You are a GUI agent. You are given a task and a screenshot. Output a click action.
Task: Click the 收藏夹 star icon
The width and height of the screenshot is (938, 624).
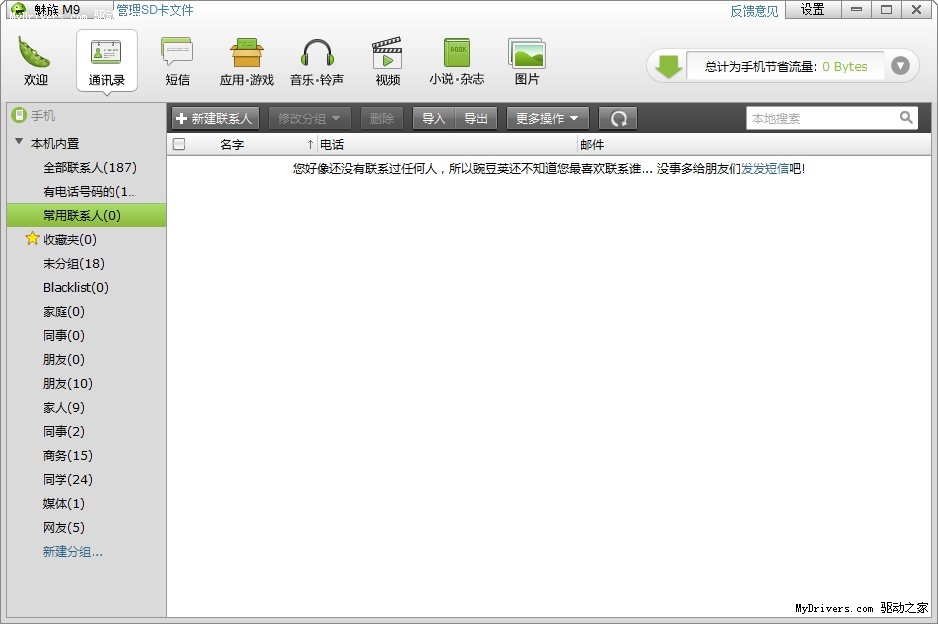(32, 239)
